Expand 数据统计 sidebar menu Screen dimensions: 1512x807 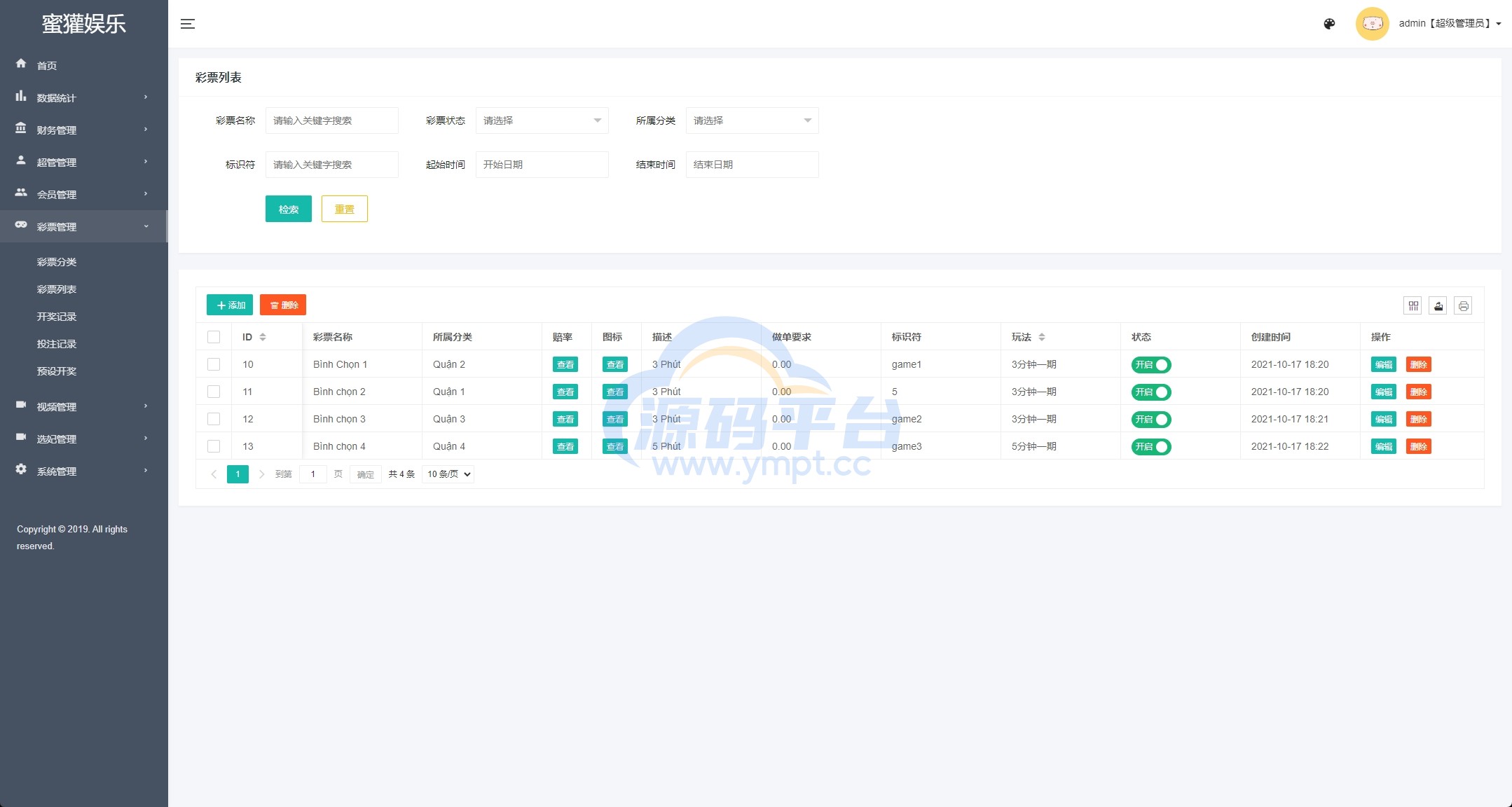[x=83, y=97]
